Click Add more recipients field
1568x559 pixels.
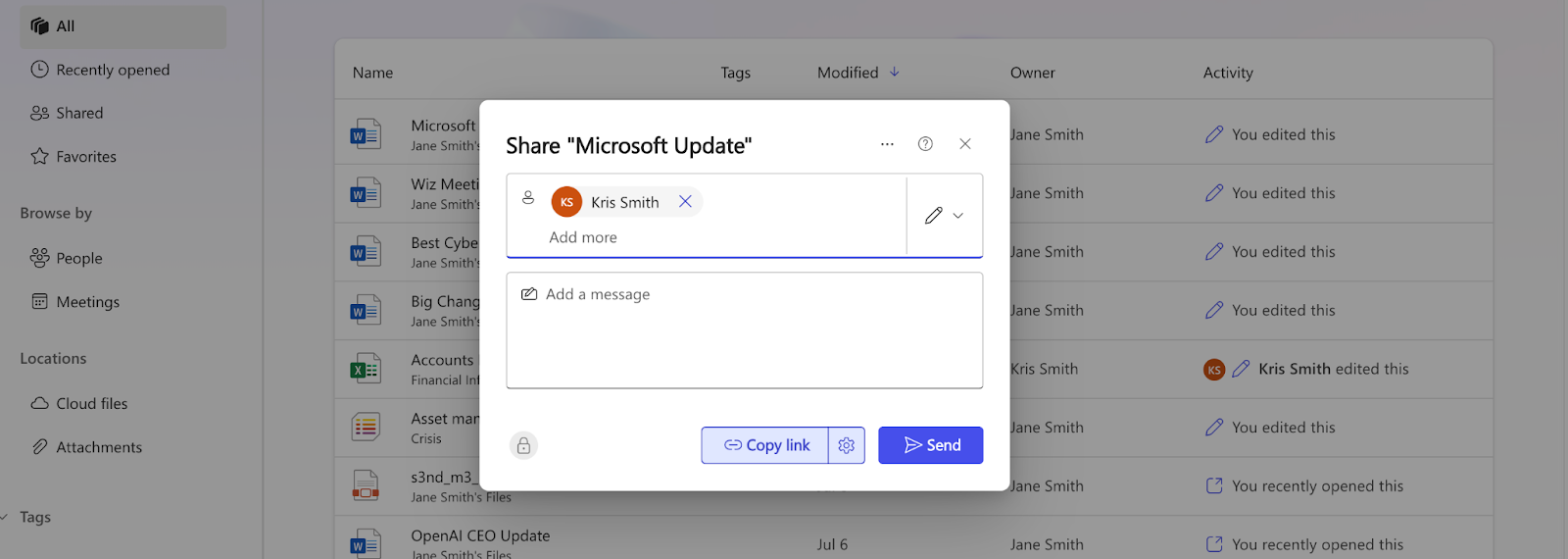583,237
